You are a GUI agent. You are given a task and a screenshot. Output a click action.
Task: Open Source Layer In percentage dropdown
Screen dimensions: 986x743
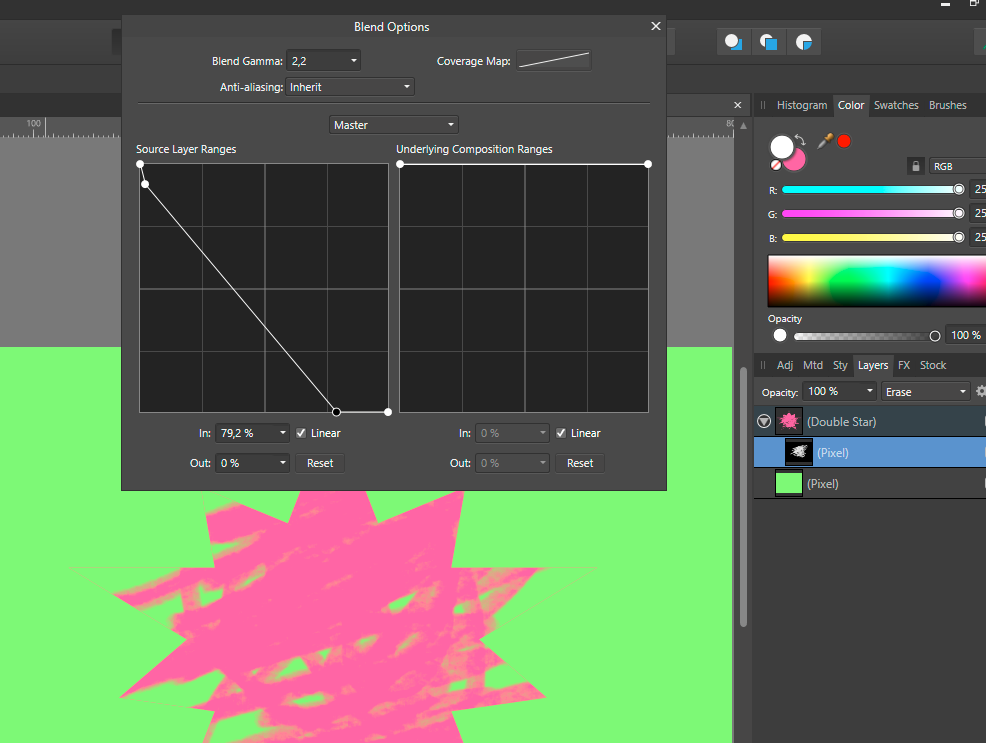pyautogui.click(x=252, y=433)
